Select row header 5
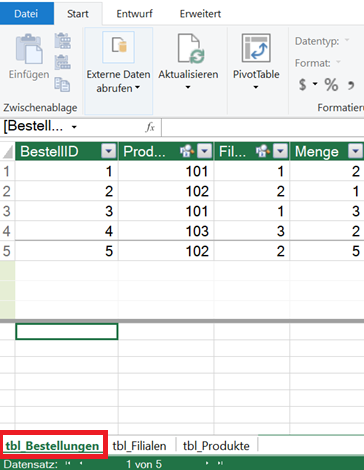 (x=7, y=251)
